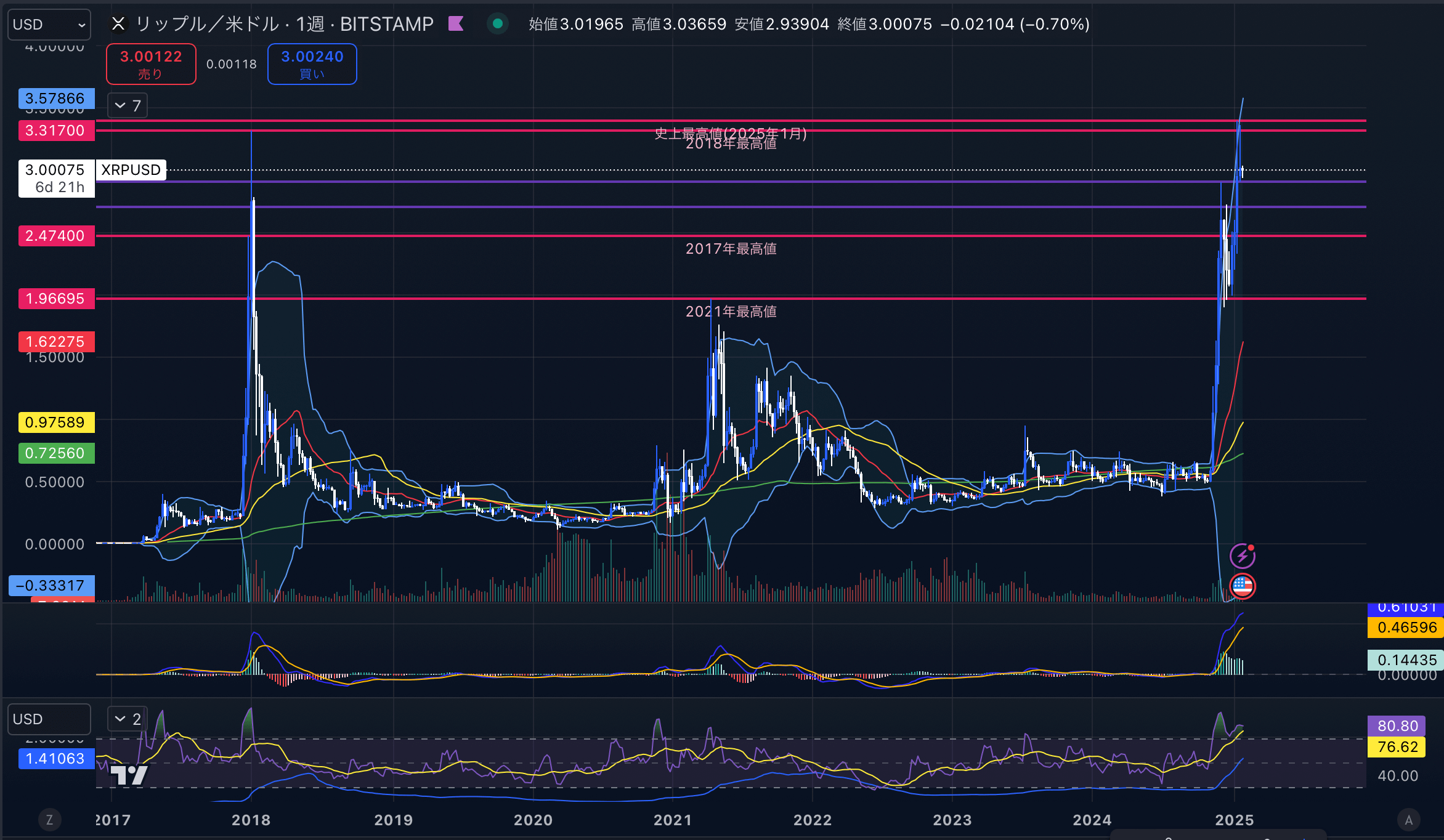
Task: Click the current price 3.00075 label
Action: 55,170
